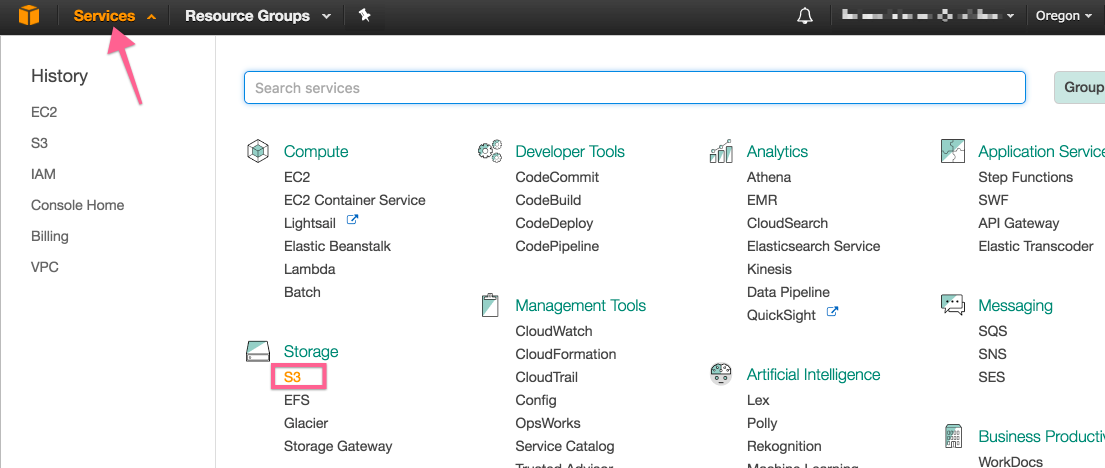1105x468 pixels.
Task: Open the blurred account name menu
Action: coord(927,16)
